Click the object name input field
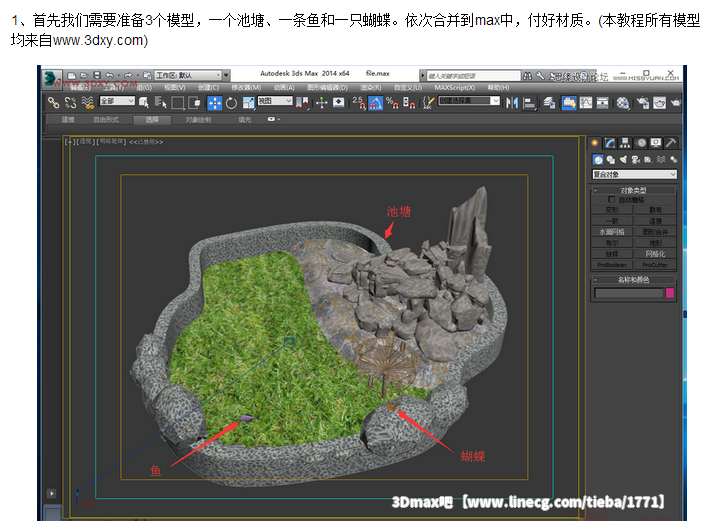The image size is (704, 521). 629,293
